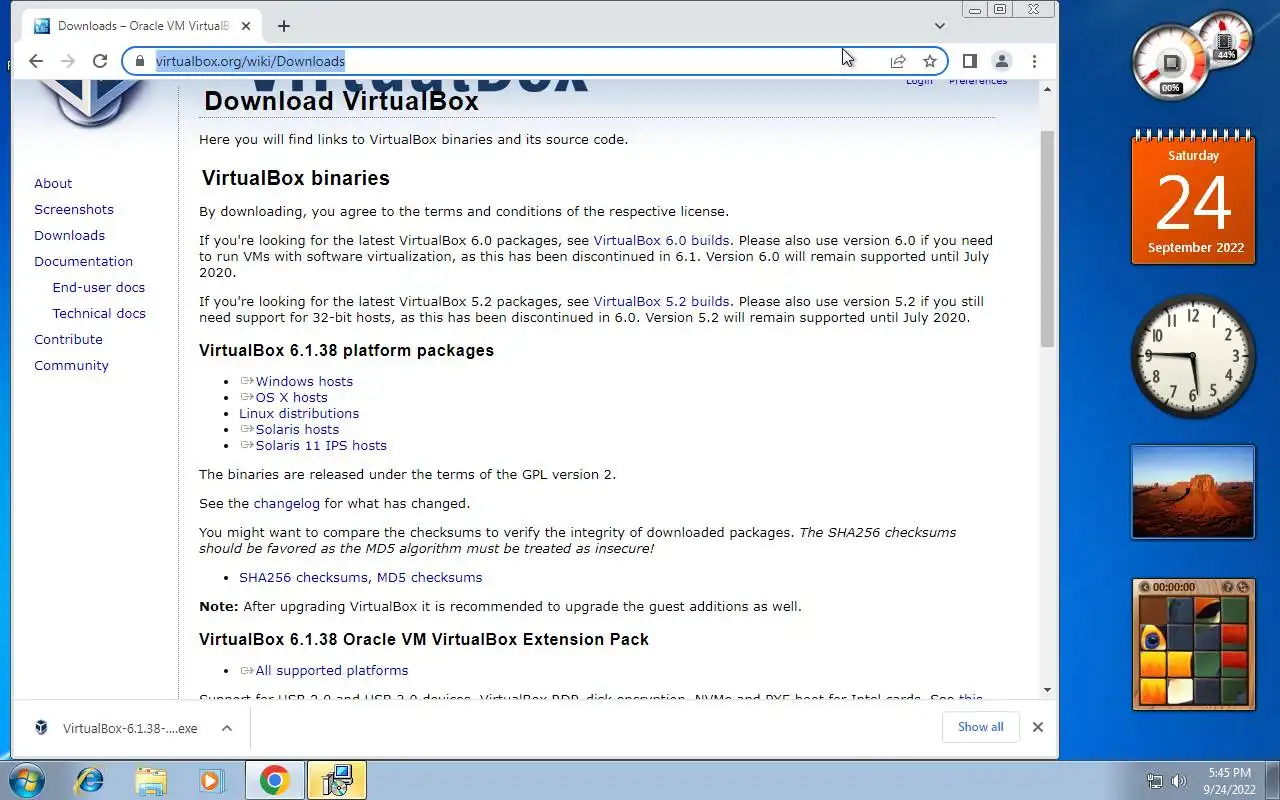Click Show all downloads button

click(x=980, y=727)
